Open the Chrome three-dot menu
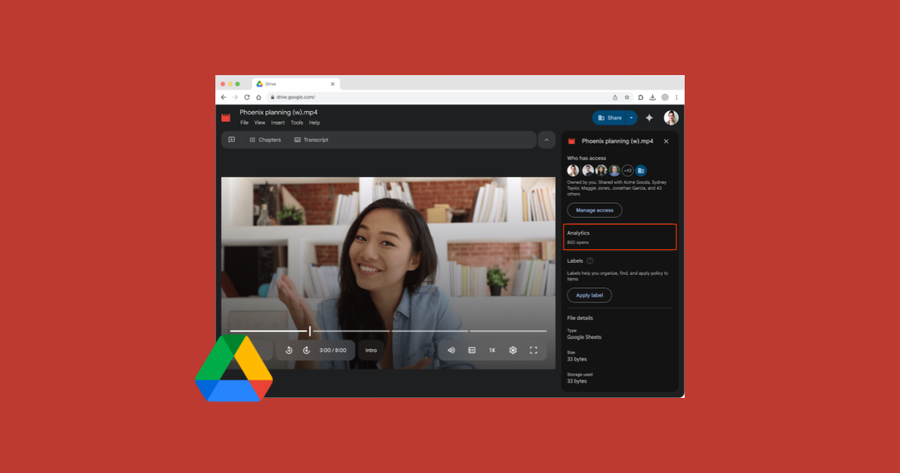900x473 pixels. [676, 97]
